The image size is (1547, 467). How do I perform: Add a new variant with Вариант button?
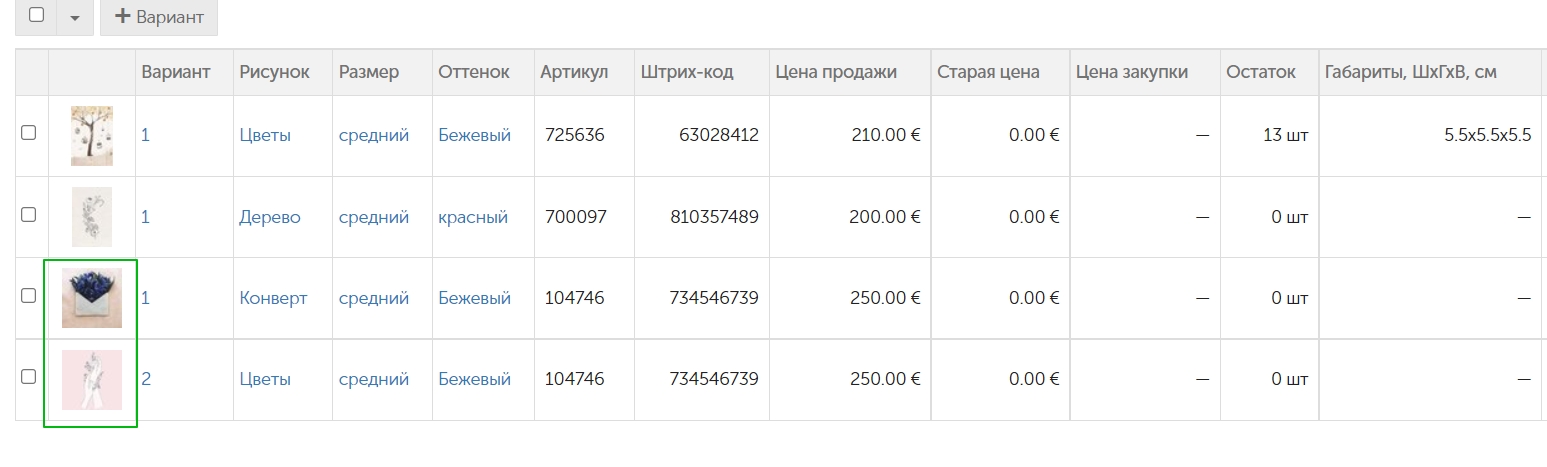coord(159,17)
